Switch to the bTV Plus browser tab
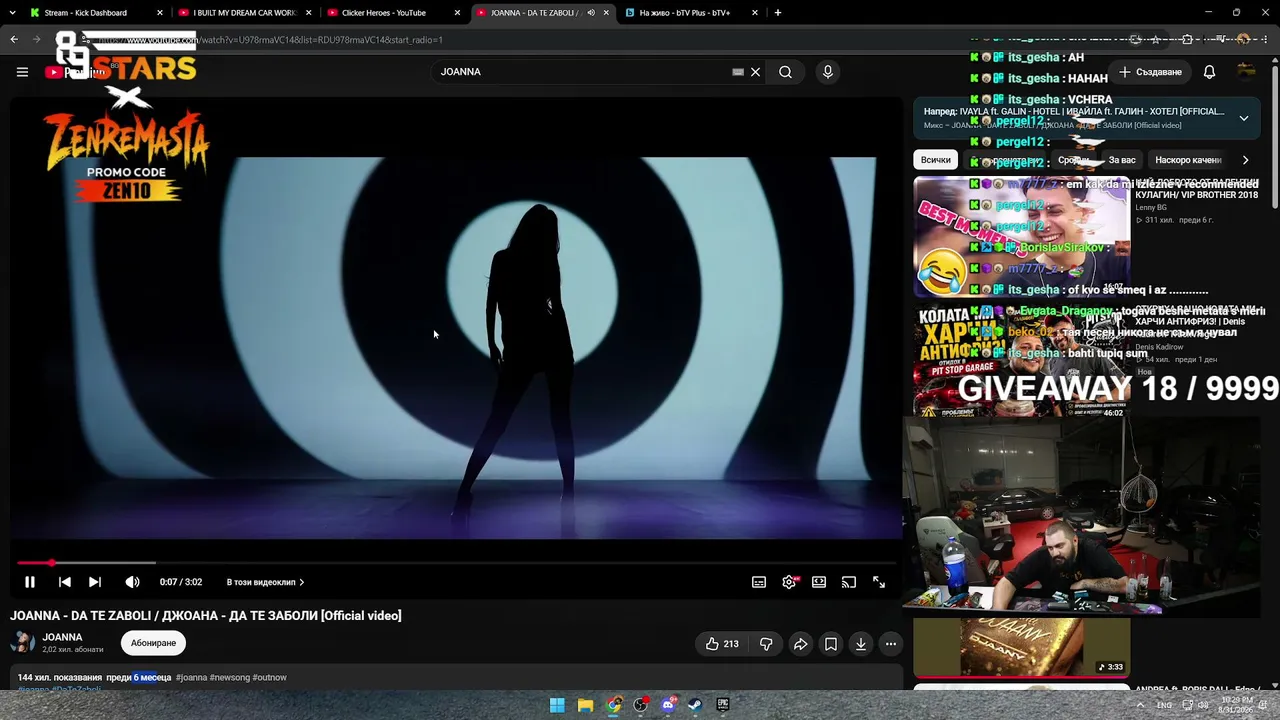Image resolution: width=1280 pixels, height=720 pixels. click(x=688, y=13)
